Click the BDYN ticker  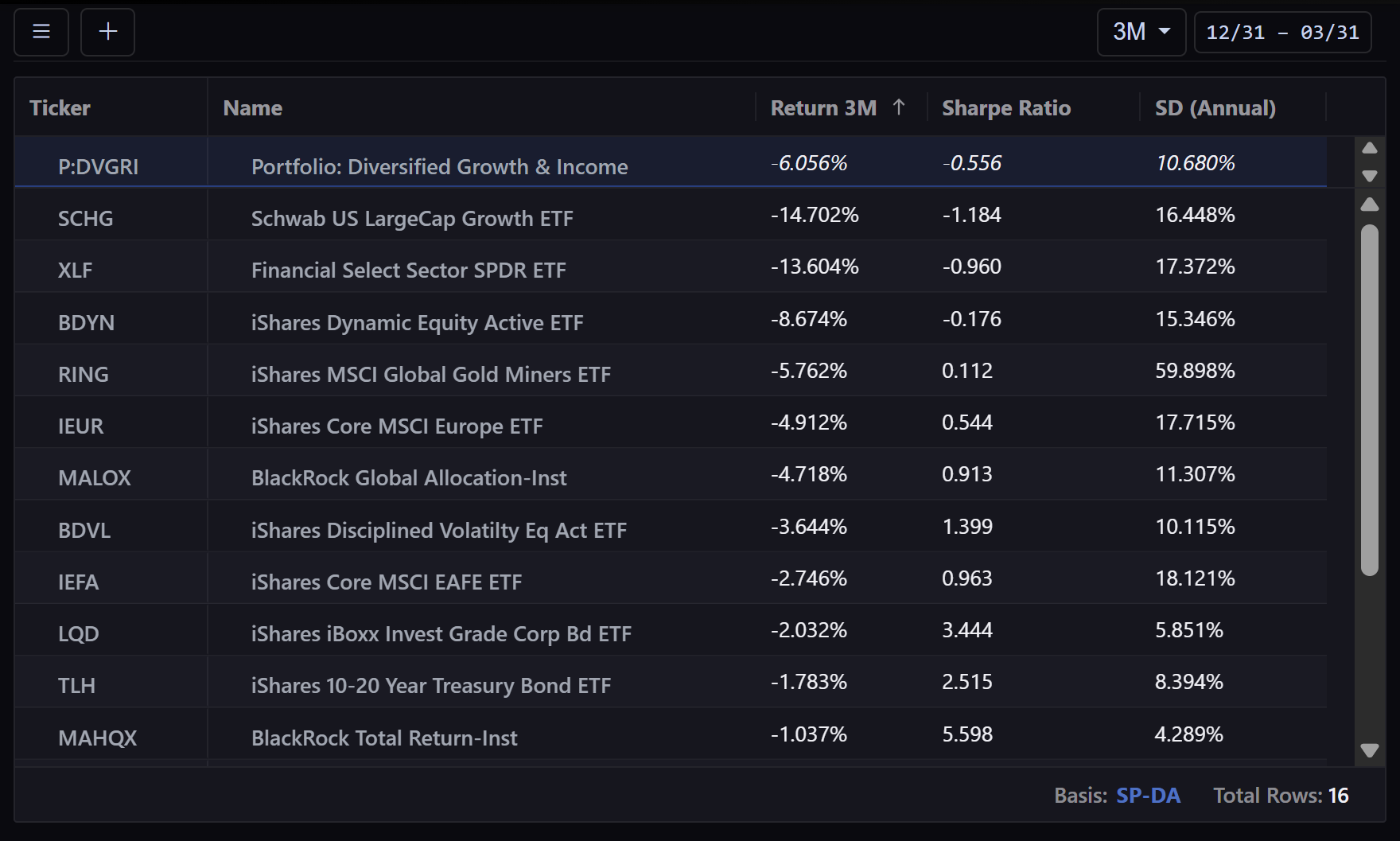pyautogui.click(x=87, y=322)
